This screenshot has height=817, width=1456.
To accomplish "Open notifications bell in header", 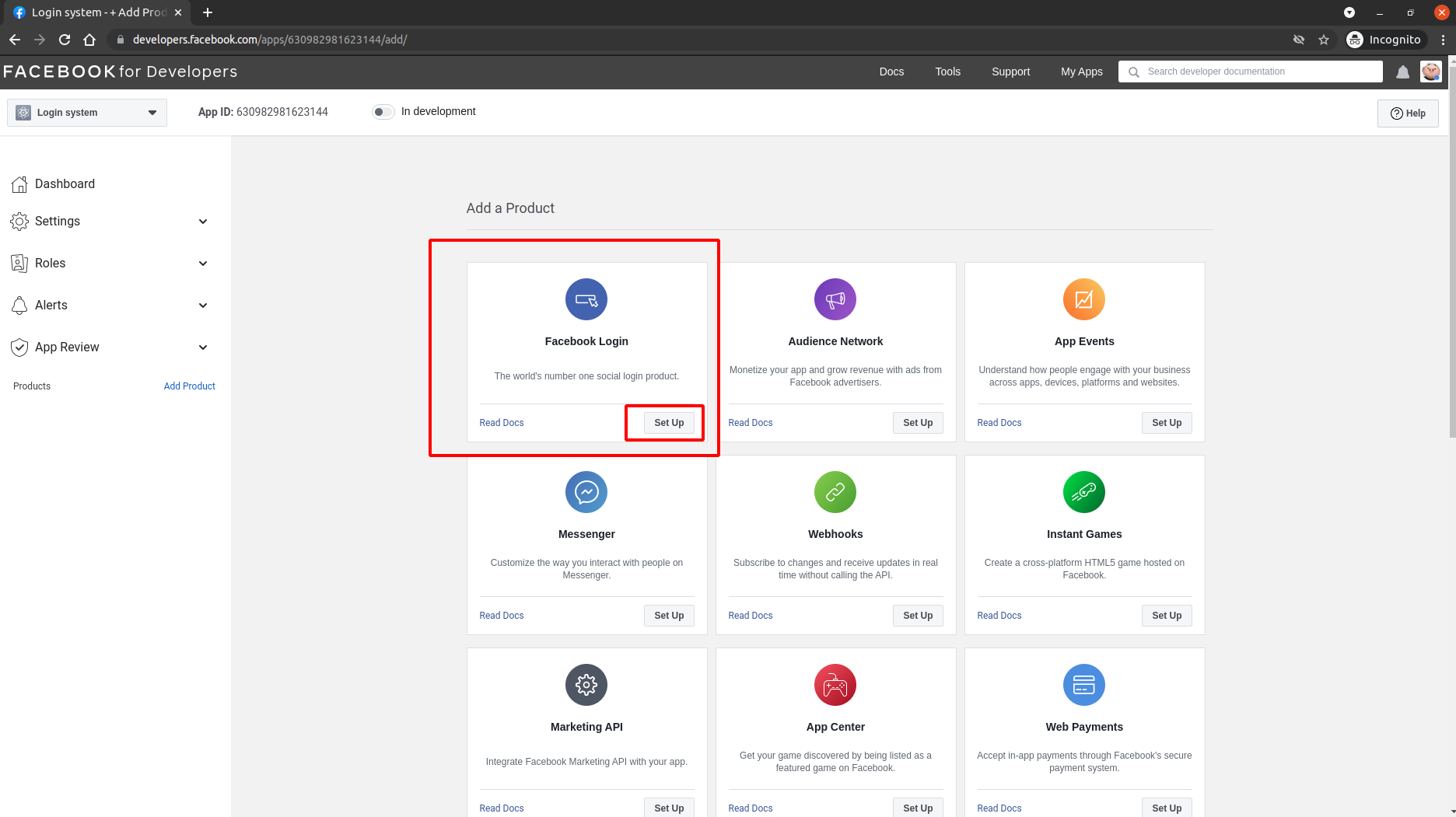I will [x=1402, y=72].
